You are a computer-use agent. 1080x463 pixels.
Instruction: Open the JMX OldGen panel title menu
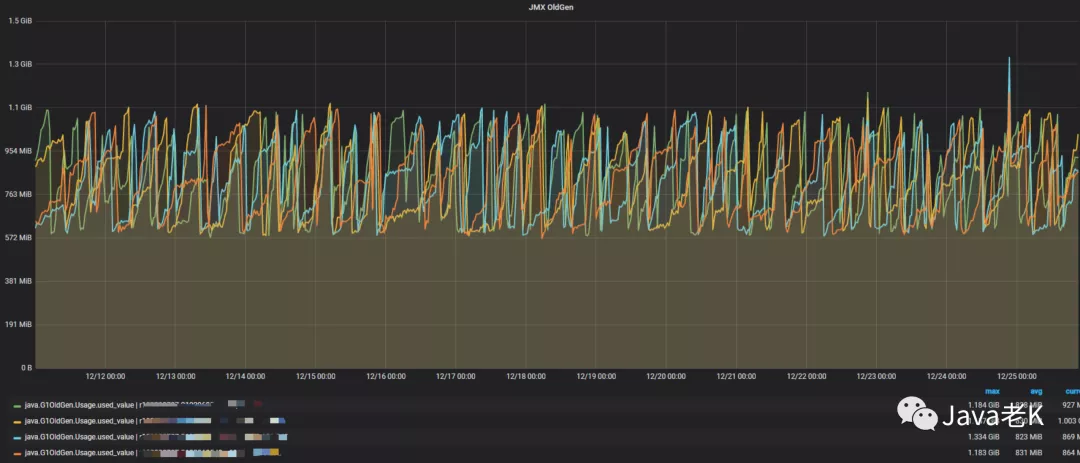point(551,7)
